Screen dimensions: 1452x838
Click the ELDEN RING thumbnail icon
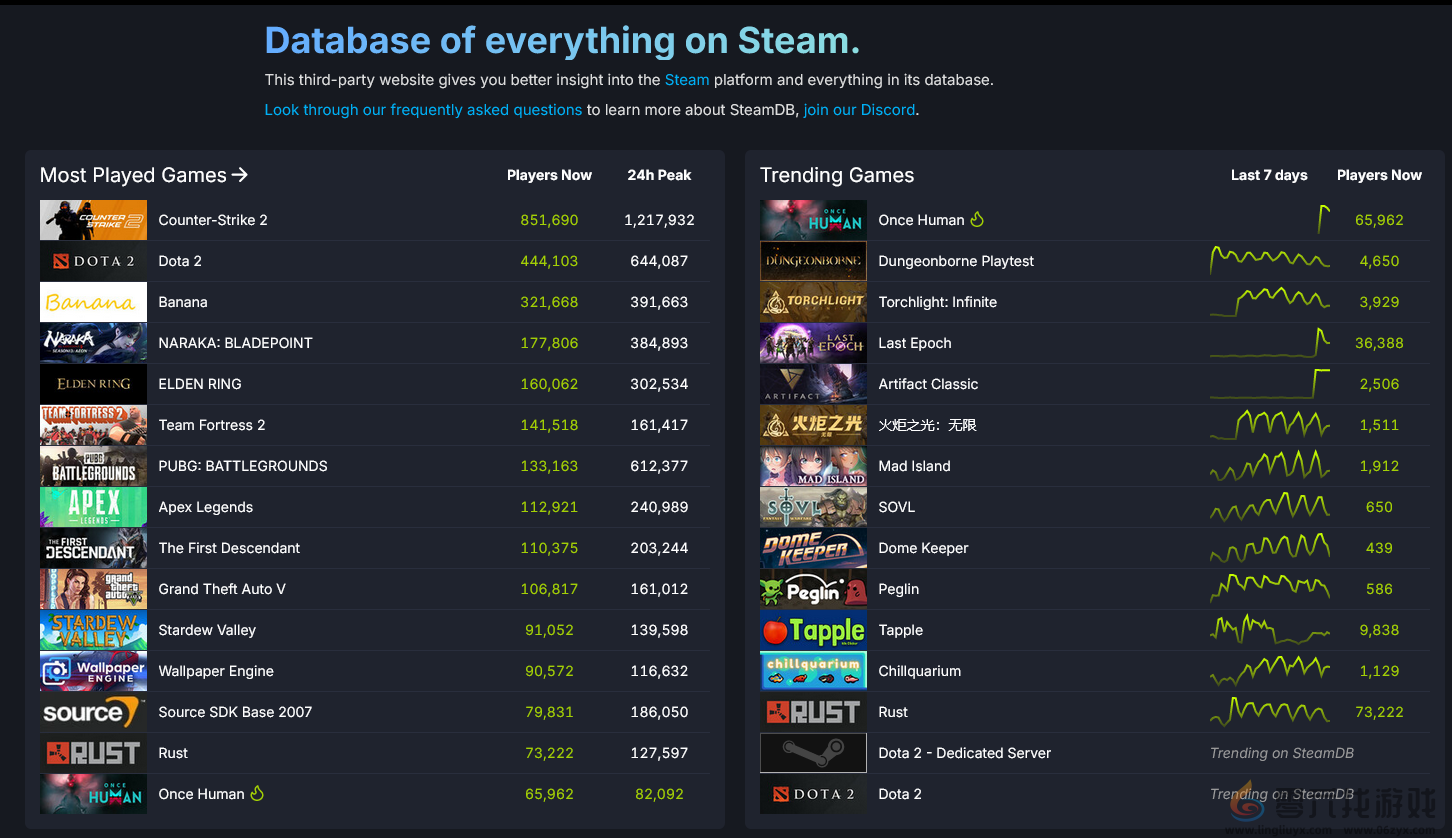tap(93, 384)
